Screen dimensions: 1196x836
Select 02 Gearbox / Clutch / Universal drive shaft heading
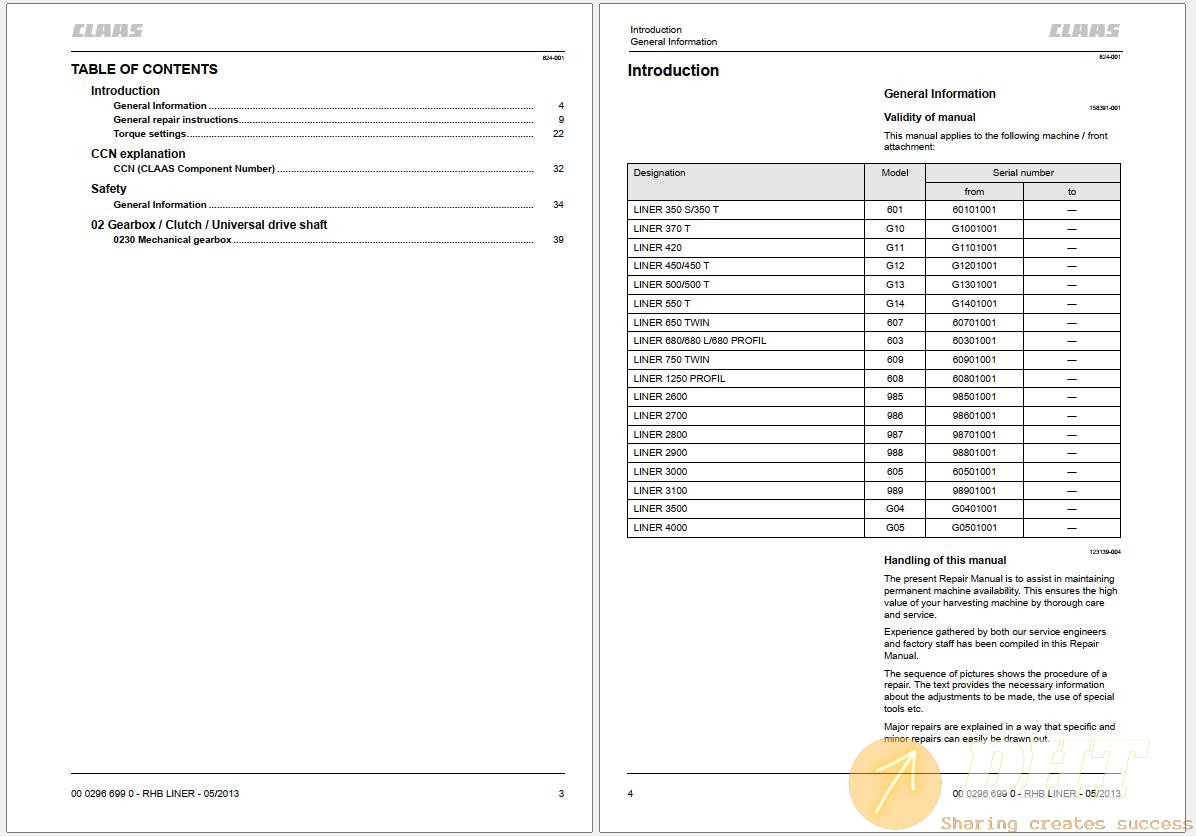[209, 225]
